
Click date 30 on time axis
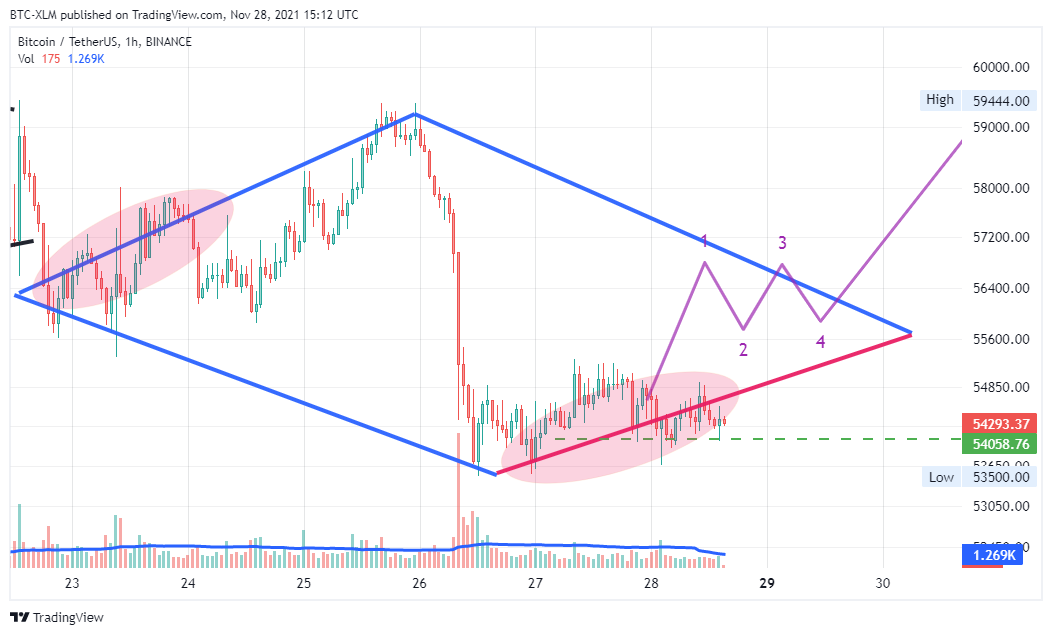883,583
